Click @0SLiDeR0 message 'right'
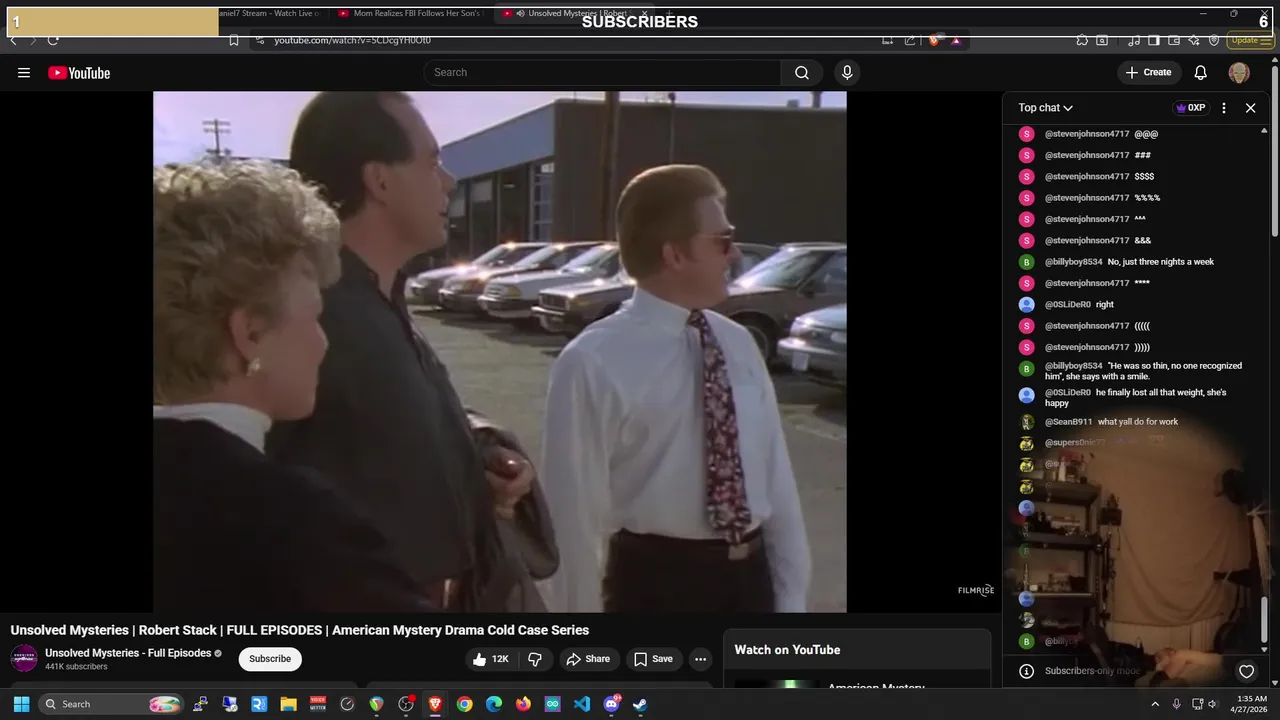The width and height of the screenshot is (1280, 720). click(1104, 305)
